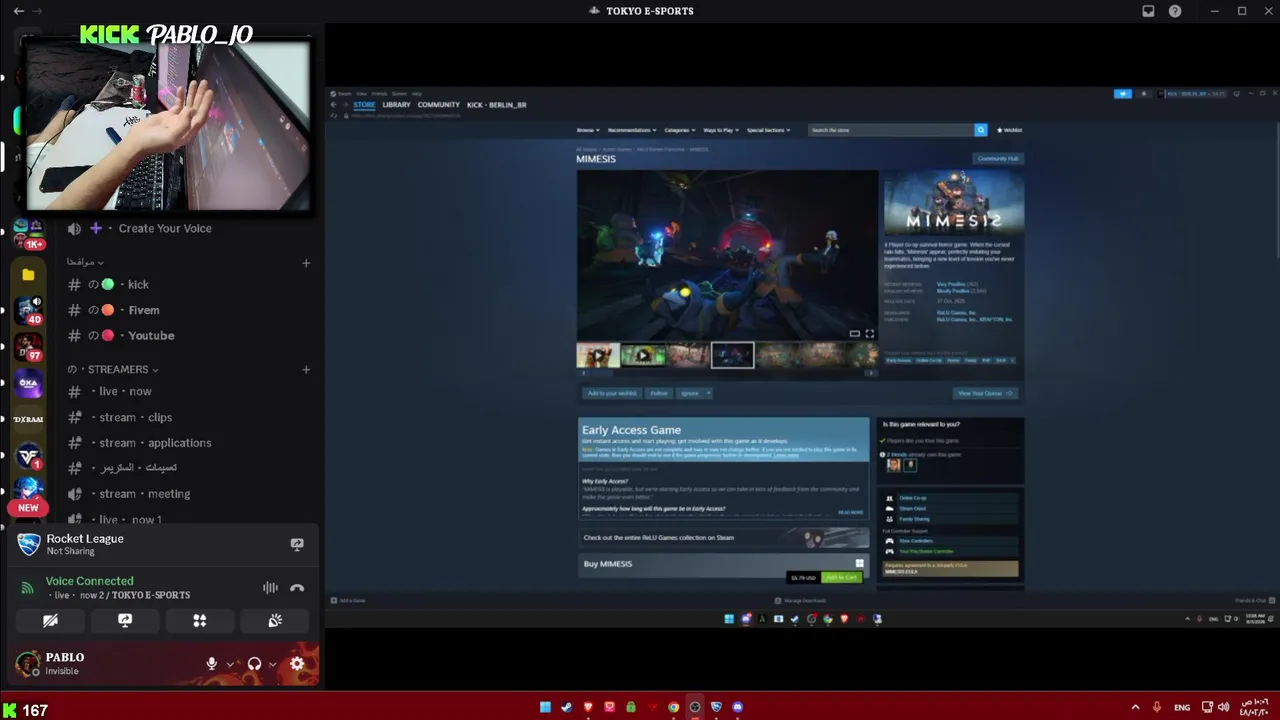Image resolution: width=1280 pixels, height=720 pixels.
Task: Launch an activity from voice panel
Action: tap(200, 621)
